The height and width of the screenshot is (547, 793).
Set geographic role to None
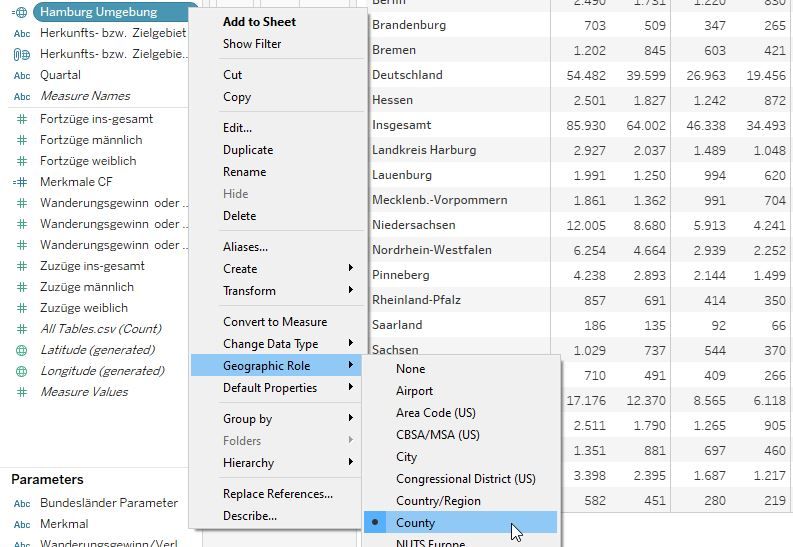point(410,369)
